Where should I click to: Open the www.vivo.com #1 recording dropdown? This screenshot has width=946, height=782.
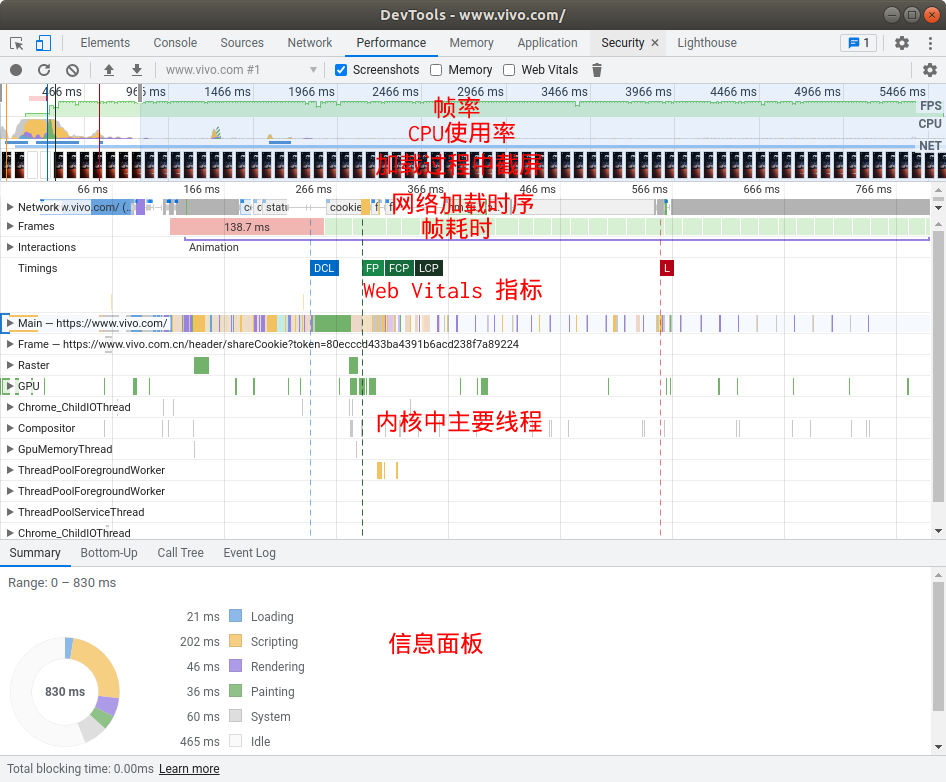click(241, 70)
